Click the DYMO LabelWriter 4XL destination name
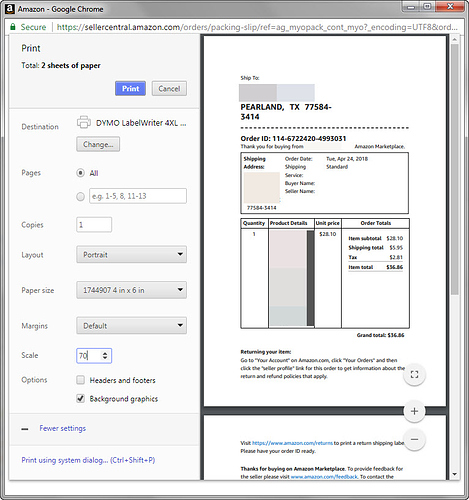The image size is (469, 500). click(141, 123)
